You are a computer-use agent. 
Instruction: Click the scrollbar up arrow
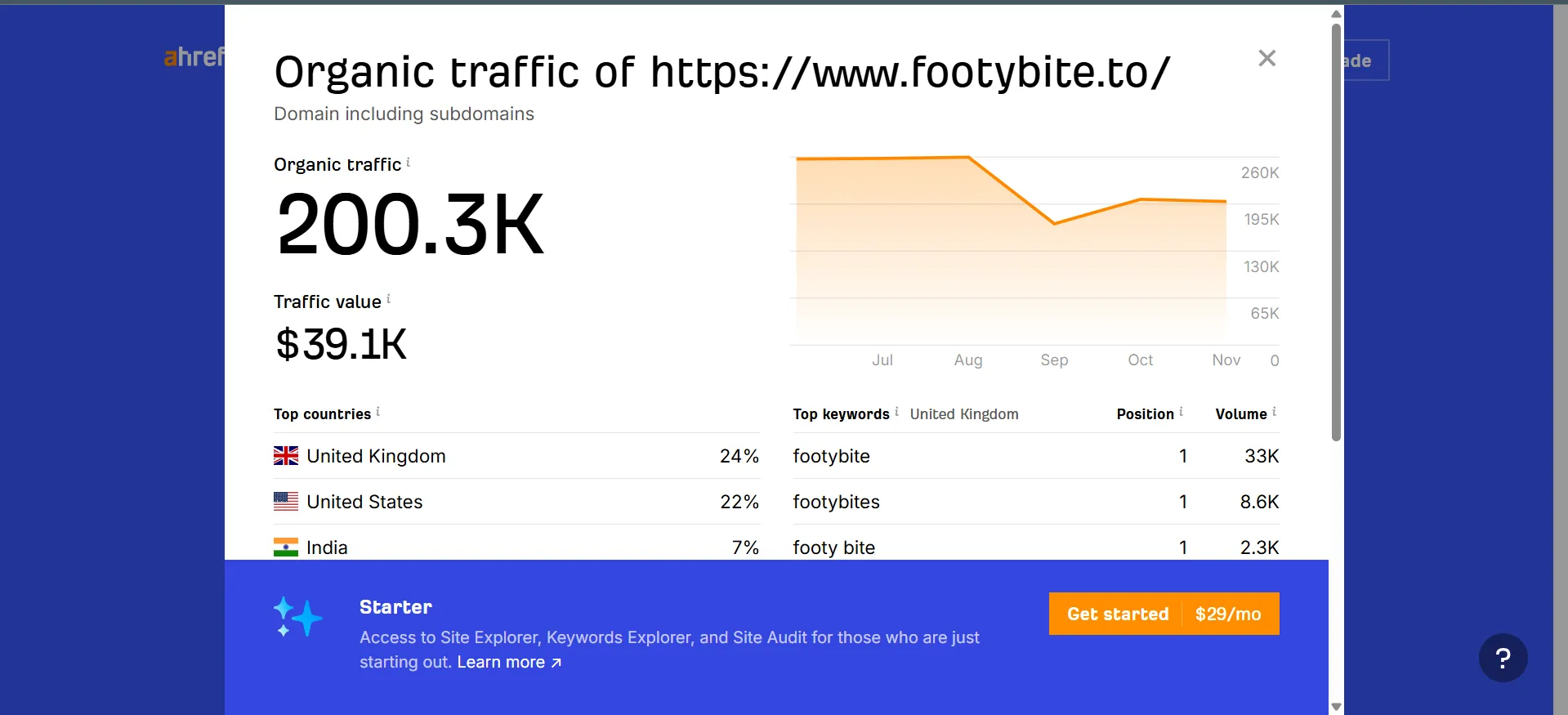coord(1336,14)
